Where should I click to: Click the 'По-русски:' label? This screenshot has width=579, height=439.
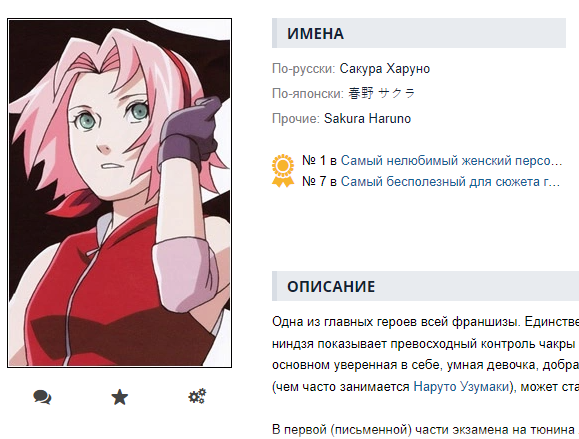[x=304, y=69]
